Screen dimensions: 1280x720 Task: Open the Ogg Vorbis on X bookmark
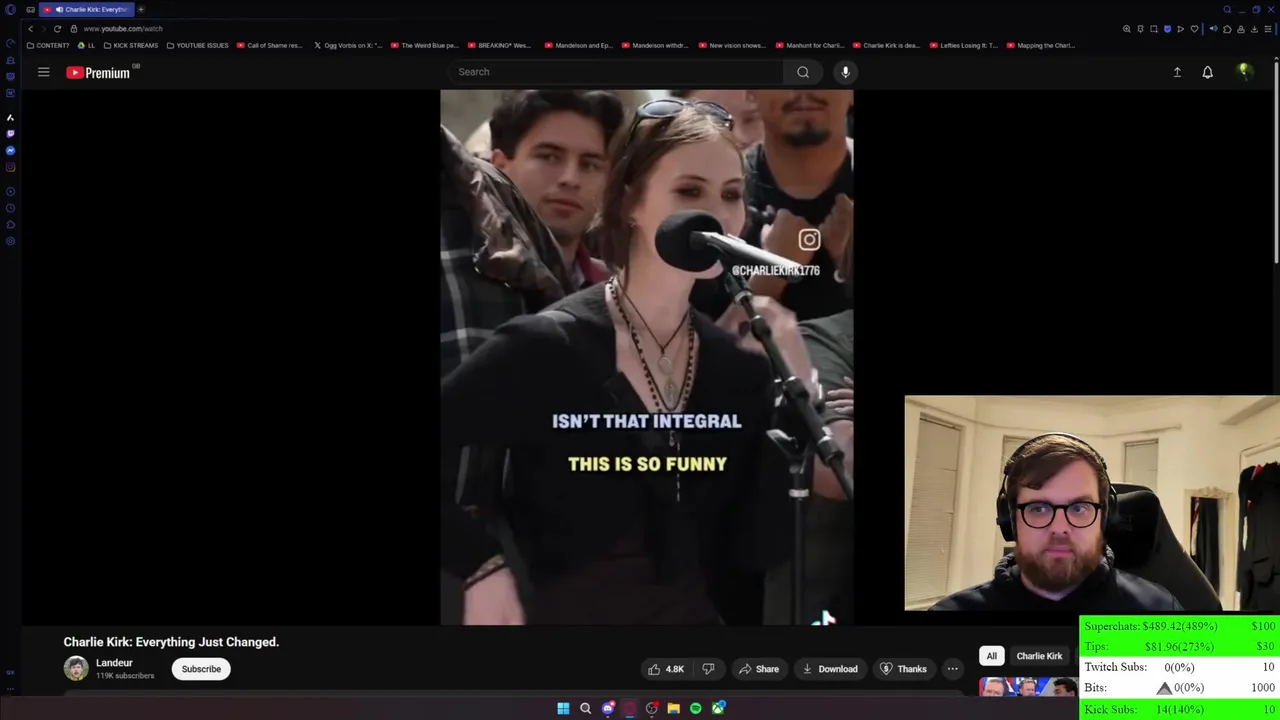[x=348, y=45]
